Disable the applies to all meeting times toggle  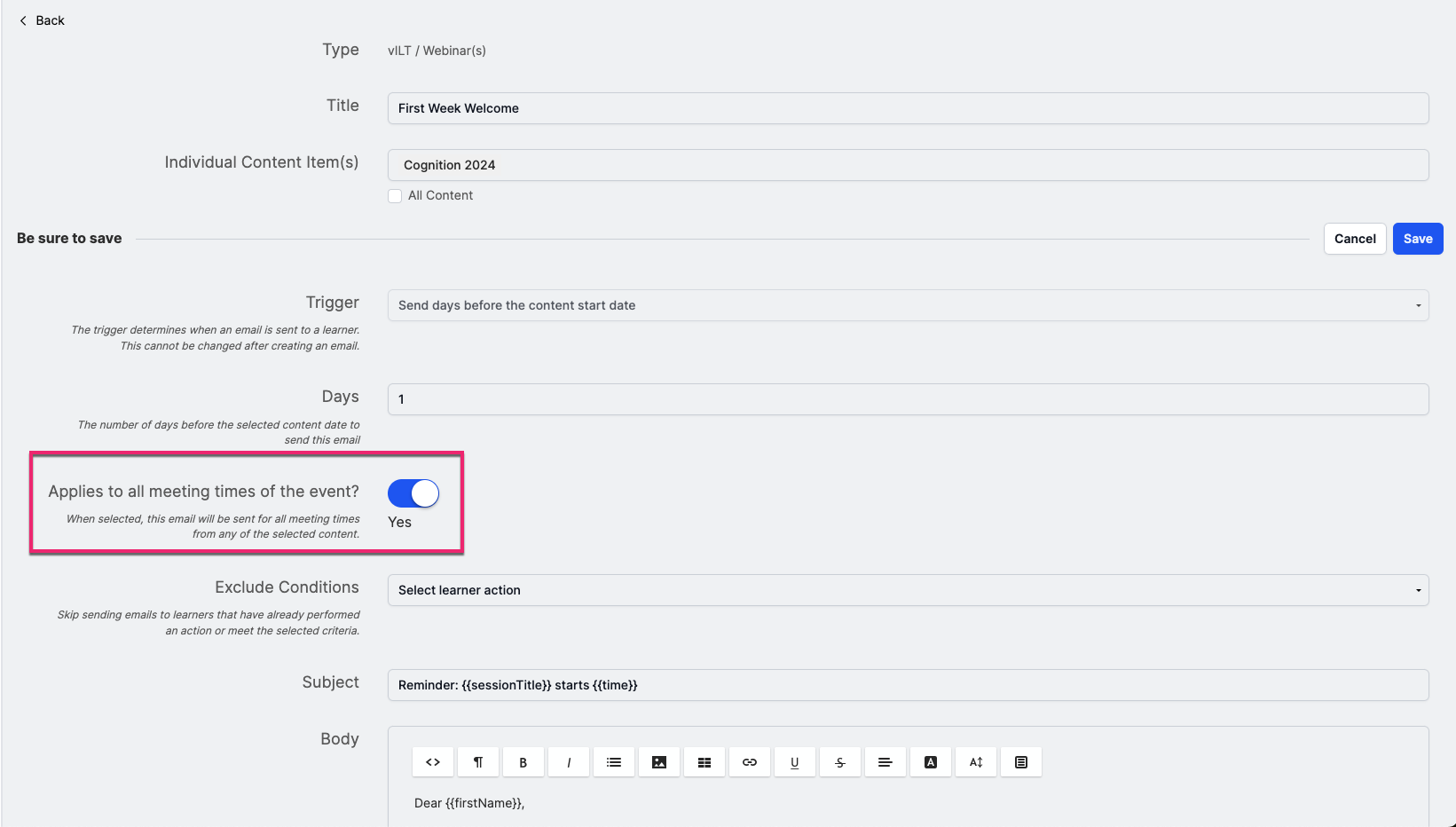tap(413, 493)
